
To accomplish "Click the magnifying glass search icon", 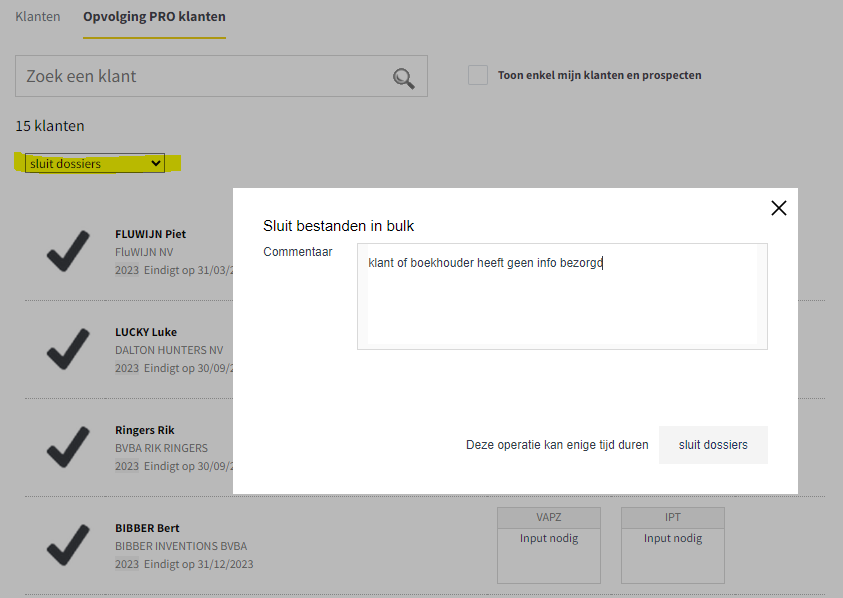I will tap(403, 77).
